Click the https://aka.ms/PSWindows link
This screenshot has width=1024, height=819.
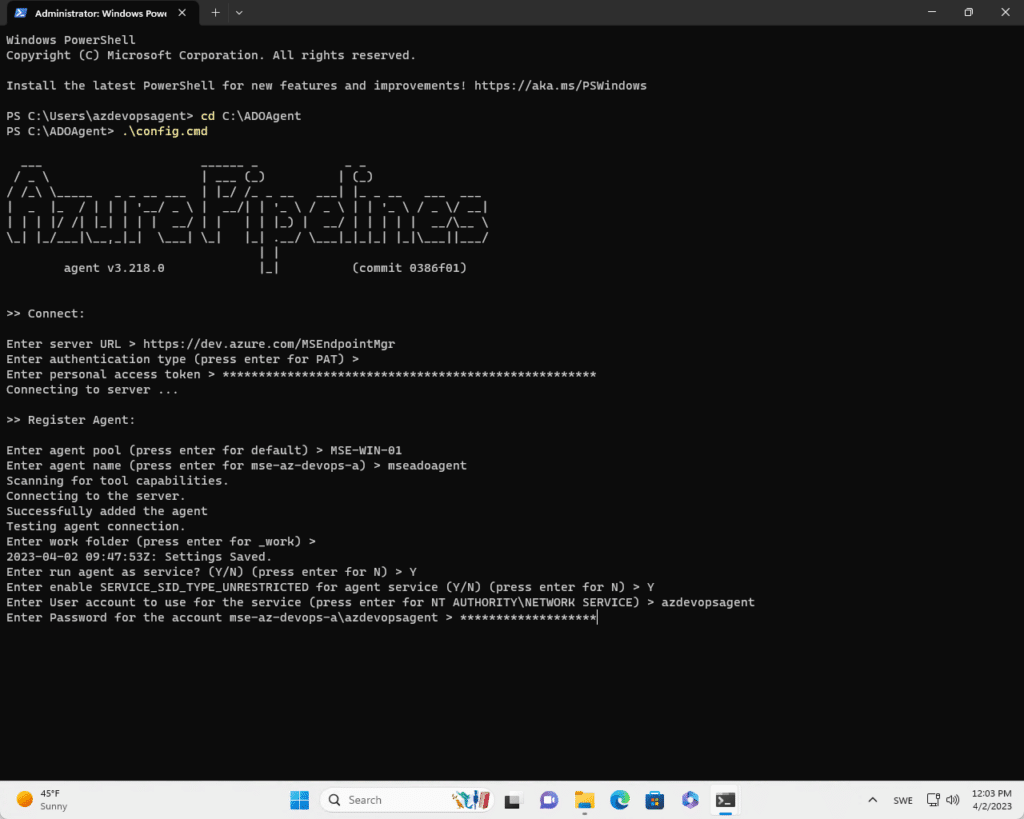pos(560,86)
